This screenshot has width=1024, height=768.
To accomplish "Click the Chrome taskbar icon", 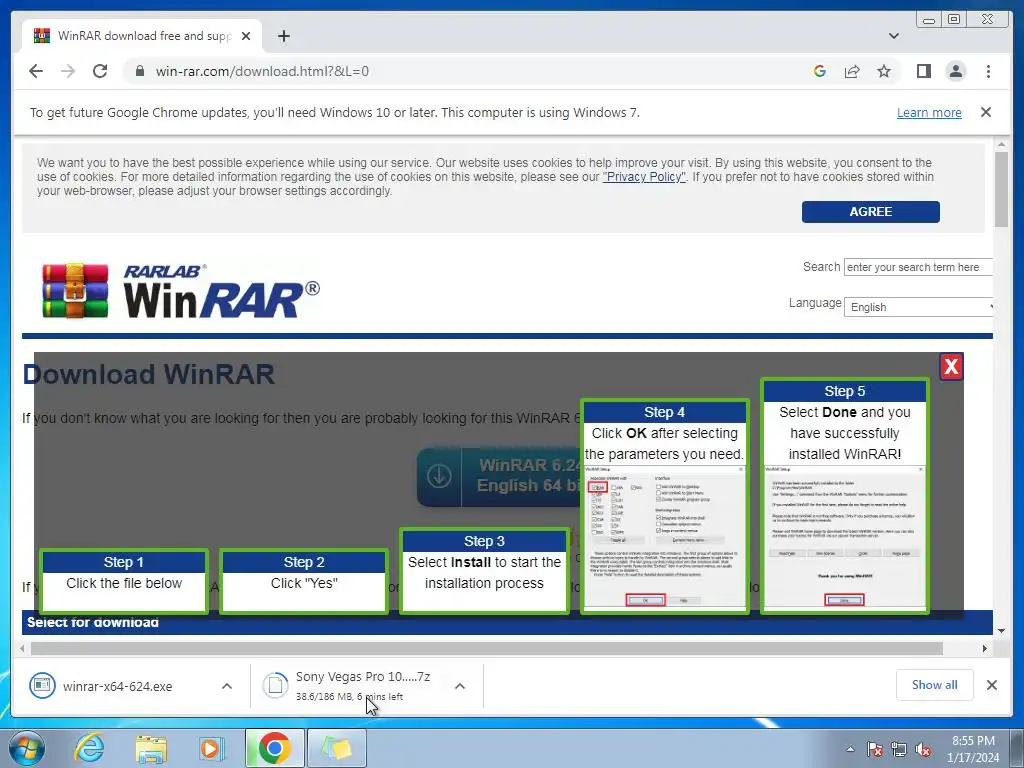I will (274, 748).
